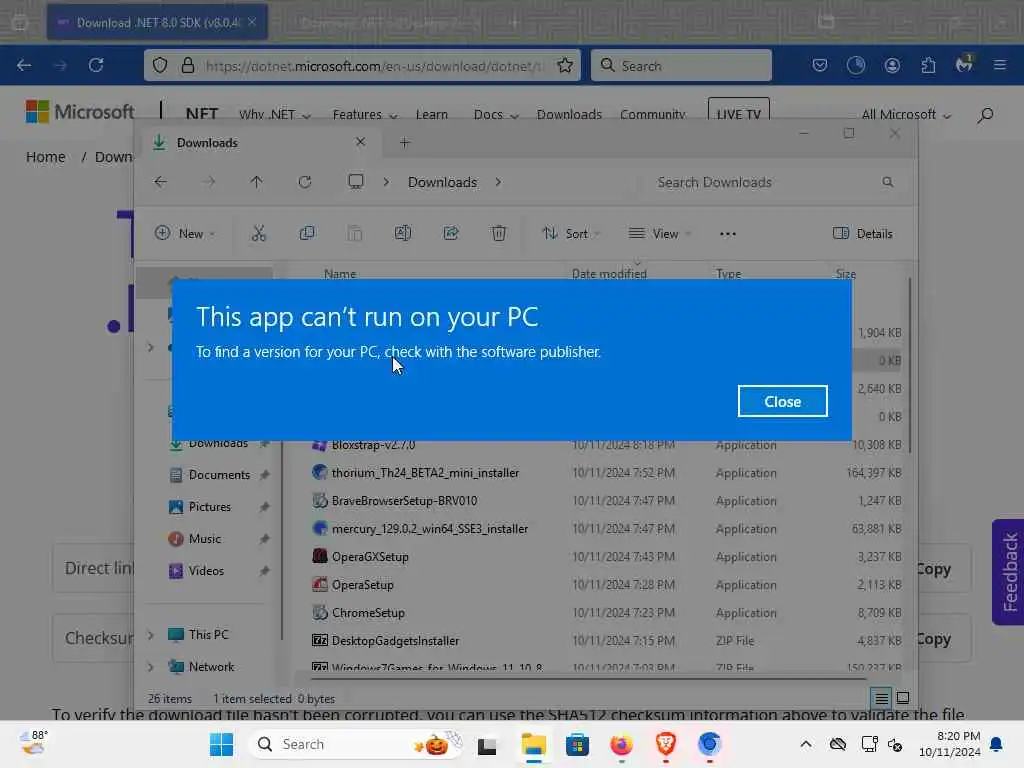Screen dimensions: 1024x768
Task: Click the File Explorer Rename icon
Action: 403,233
